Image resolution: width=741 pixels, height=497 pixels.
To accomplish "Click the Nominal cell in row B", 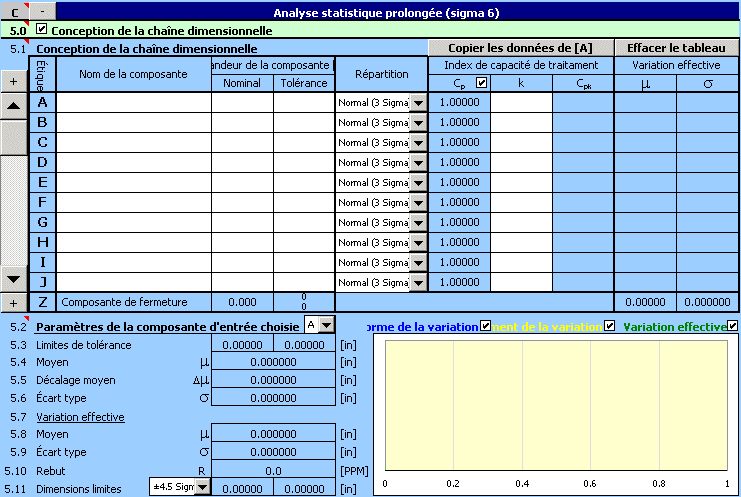I will [242, 122].
